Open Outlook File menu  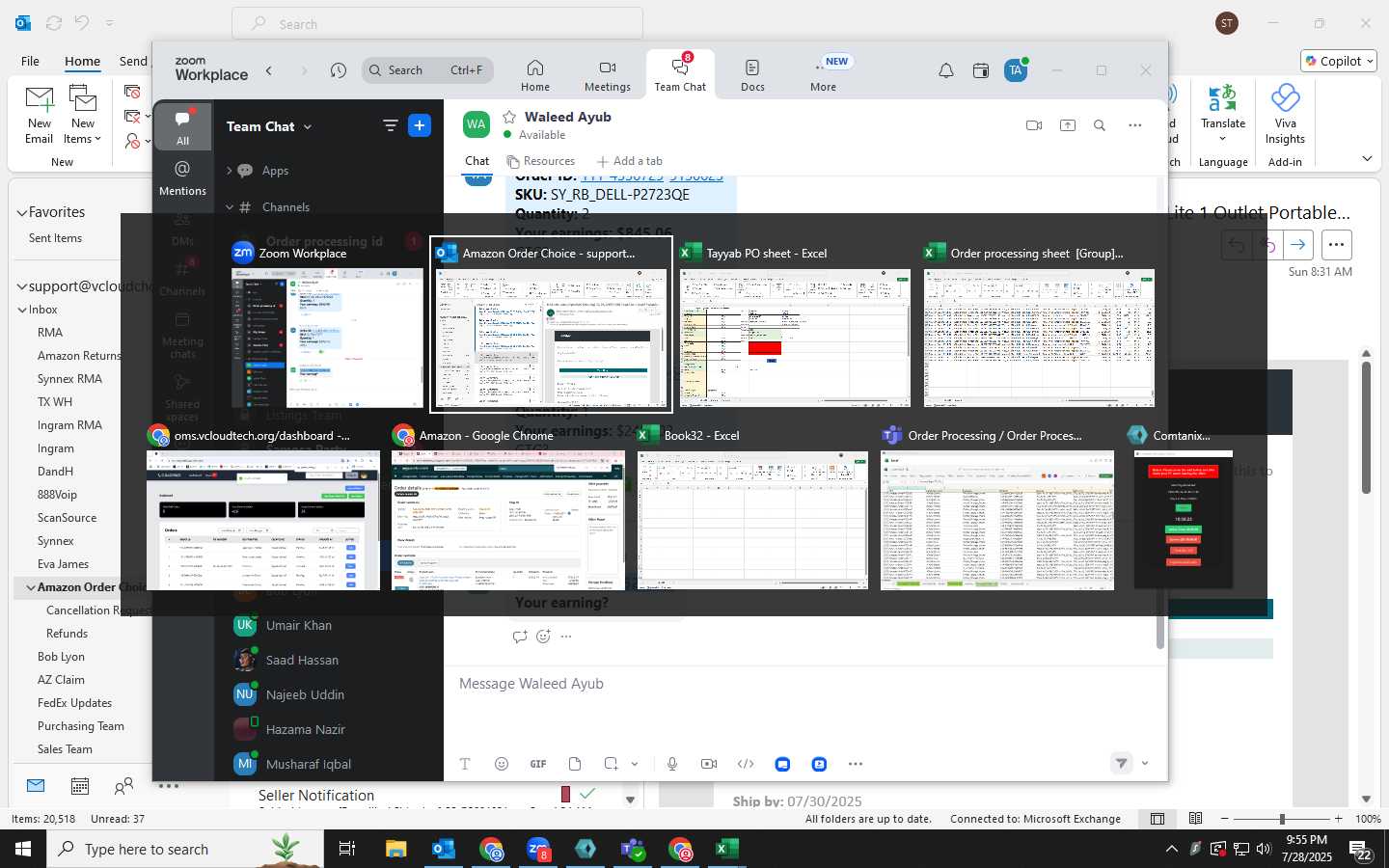point(30,61)
